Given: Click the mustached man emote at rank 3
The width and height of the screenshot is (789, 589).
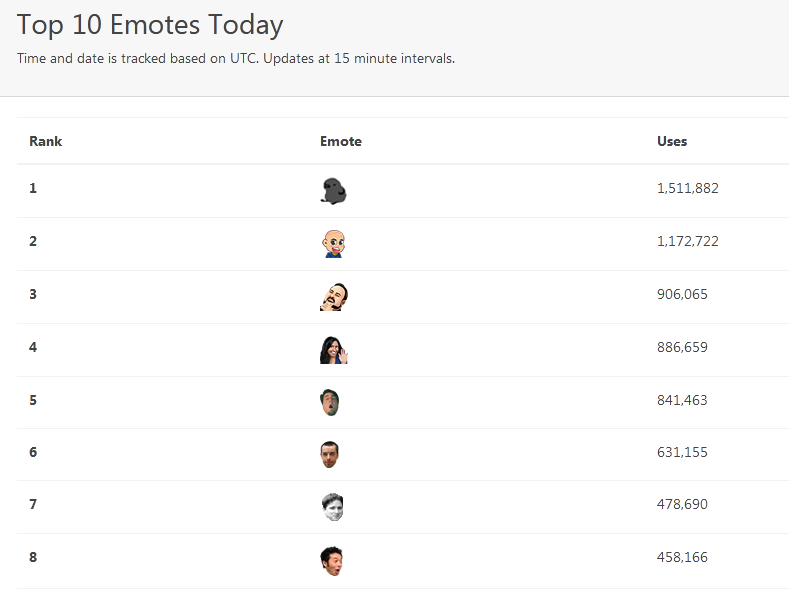Looking at the screenshot, I should pos(334,297).
